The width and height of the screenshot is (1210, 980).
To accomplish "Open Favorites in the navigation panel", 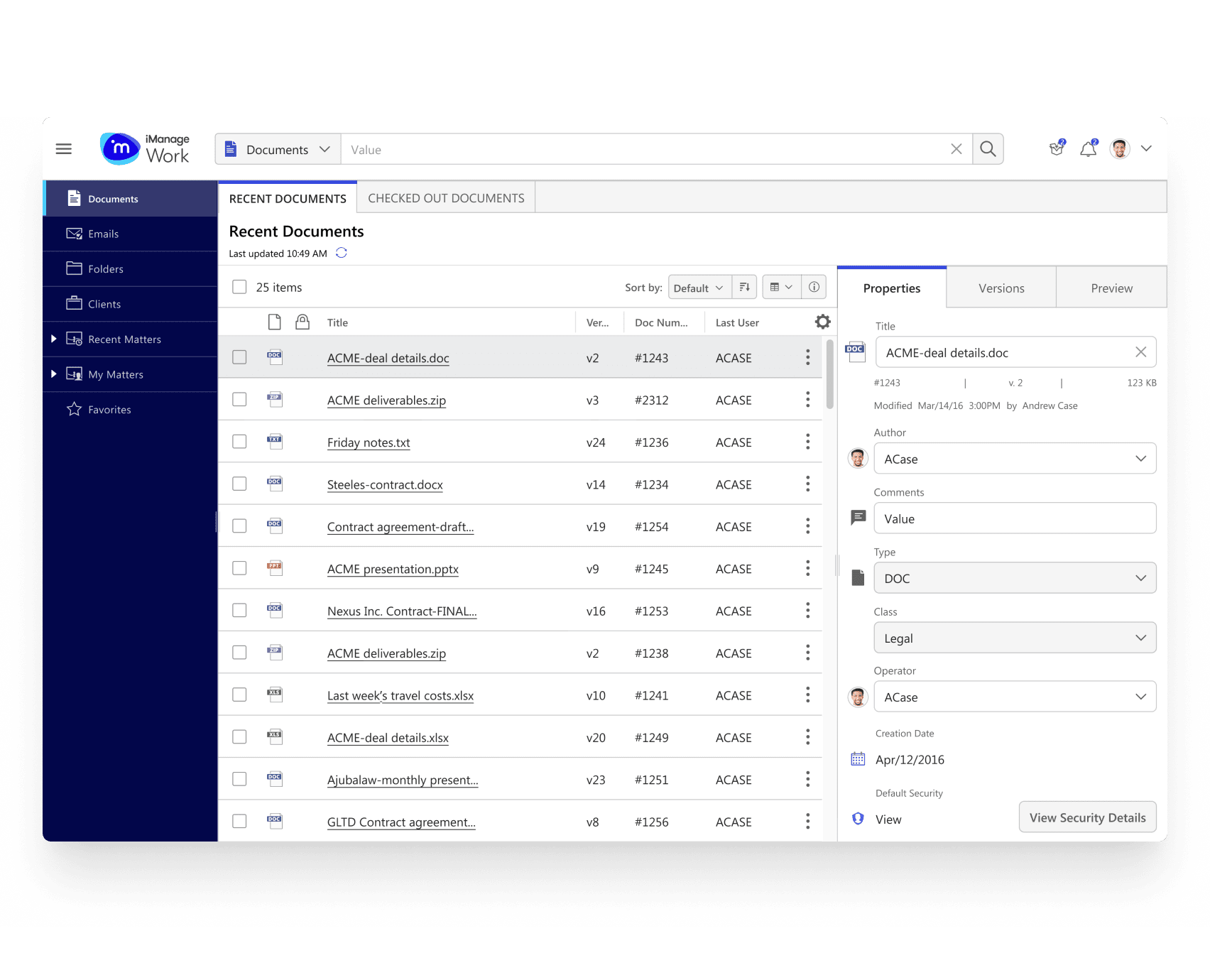I will (109, 409).
